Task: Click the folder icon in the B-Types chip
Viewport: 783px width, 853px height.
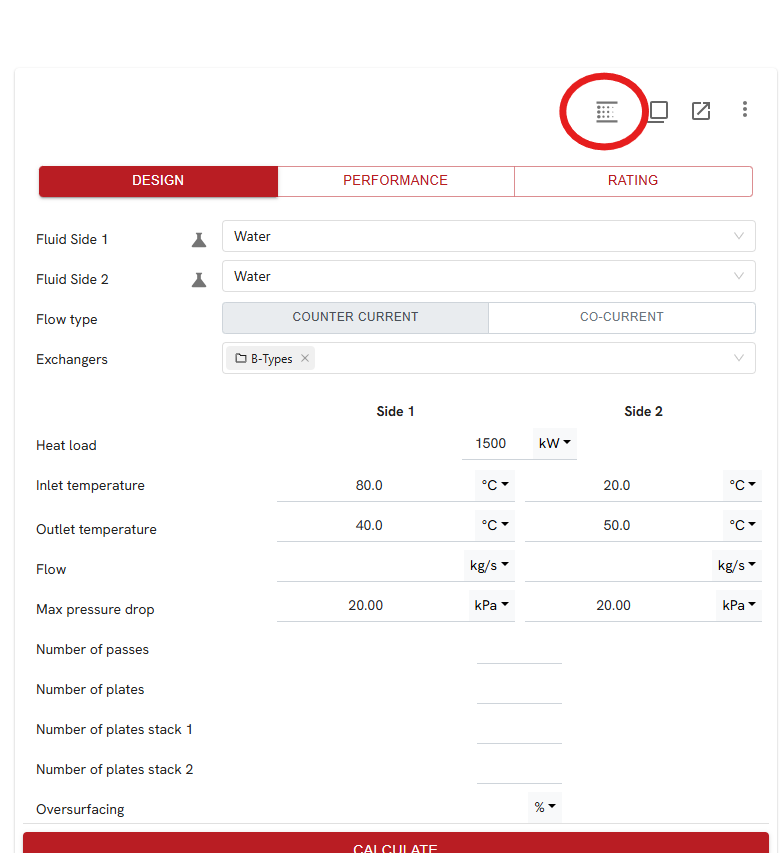Action: [x=241, y=359]
